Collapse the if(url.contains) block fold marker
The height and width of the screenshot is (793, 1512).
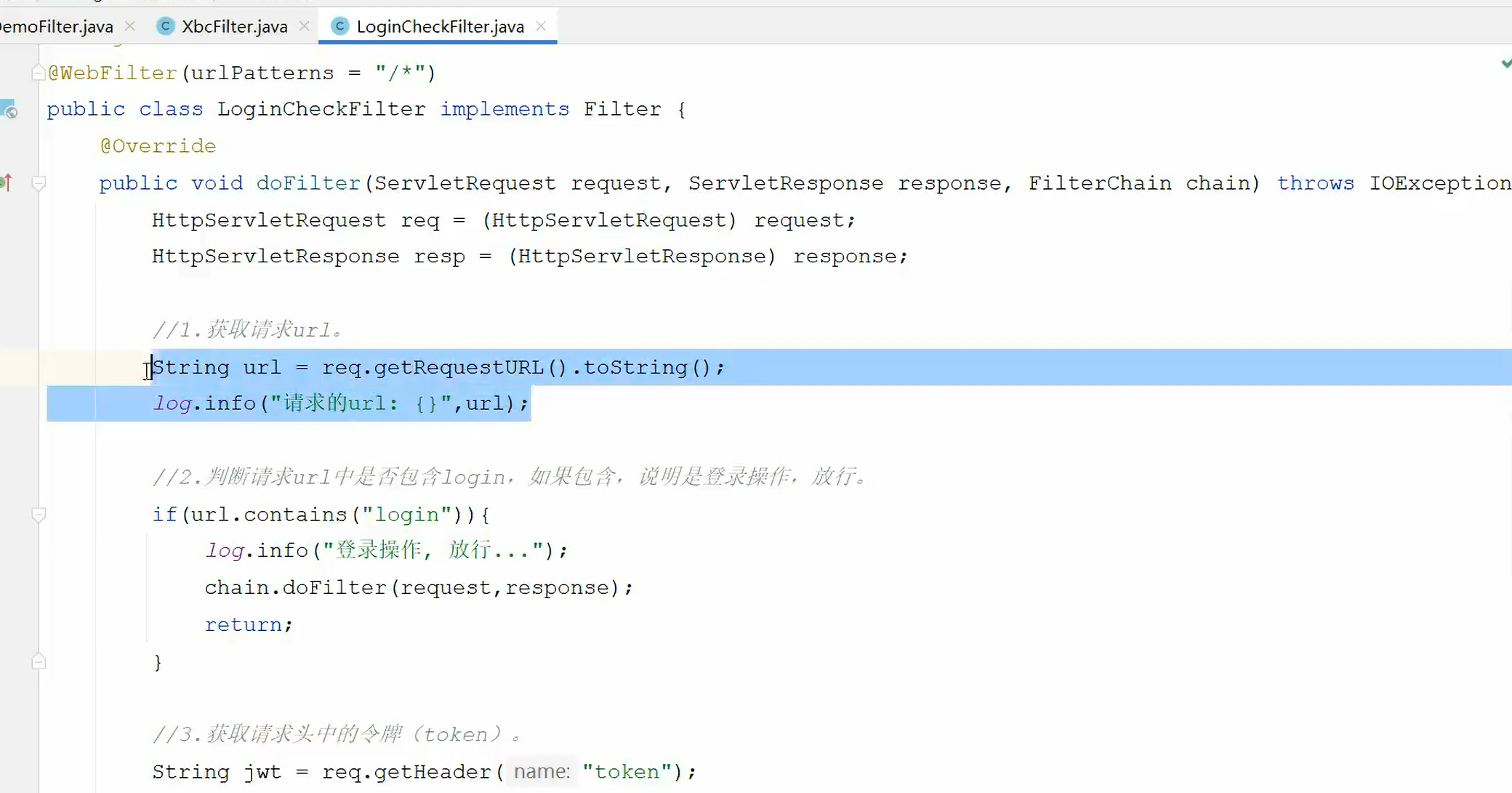39,515
